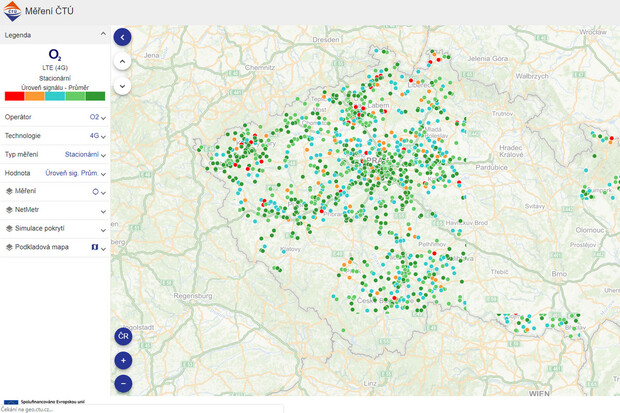
Task: Expand the NetMetr section
Action: [x=103, y=210]
